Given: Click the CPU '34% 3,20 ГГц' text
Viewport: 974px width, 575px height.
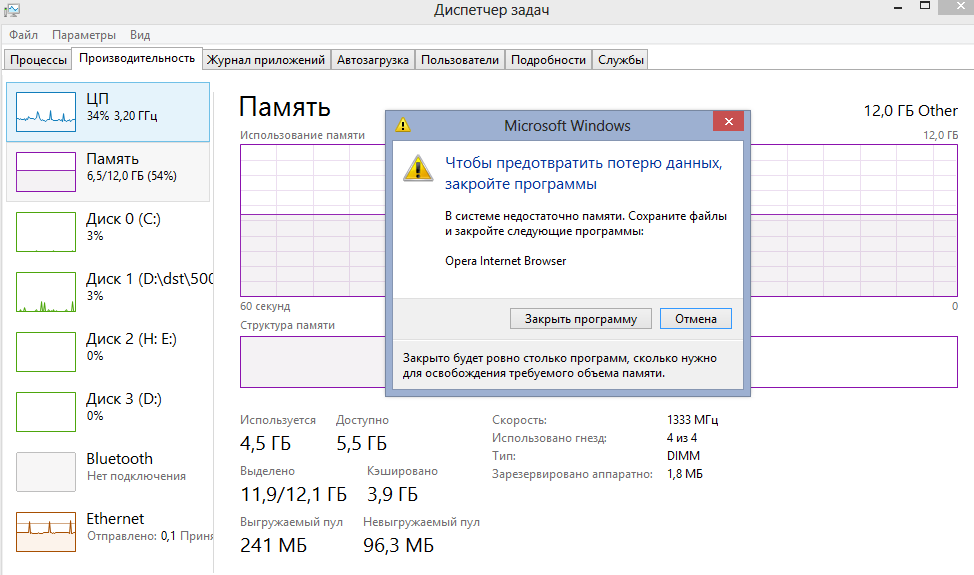Looking at the screenshot, I should [x=122, y=116].
